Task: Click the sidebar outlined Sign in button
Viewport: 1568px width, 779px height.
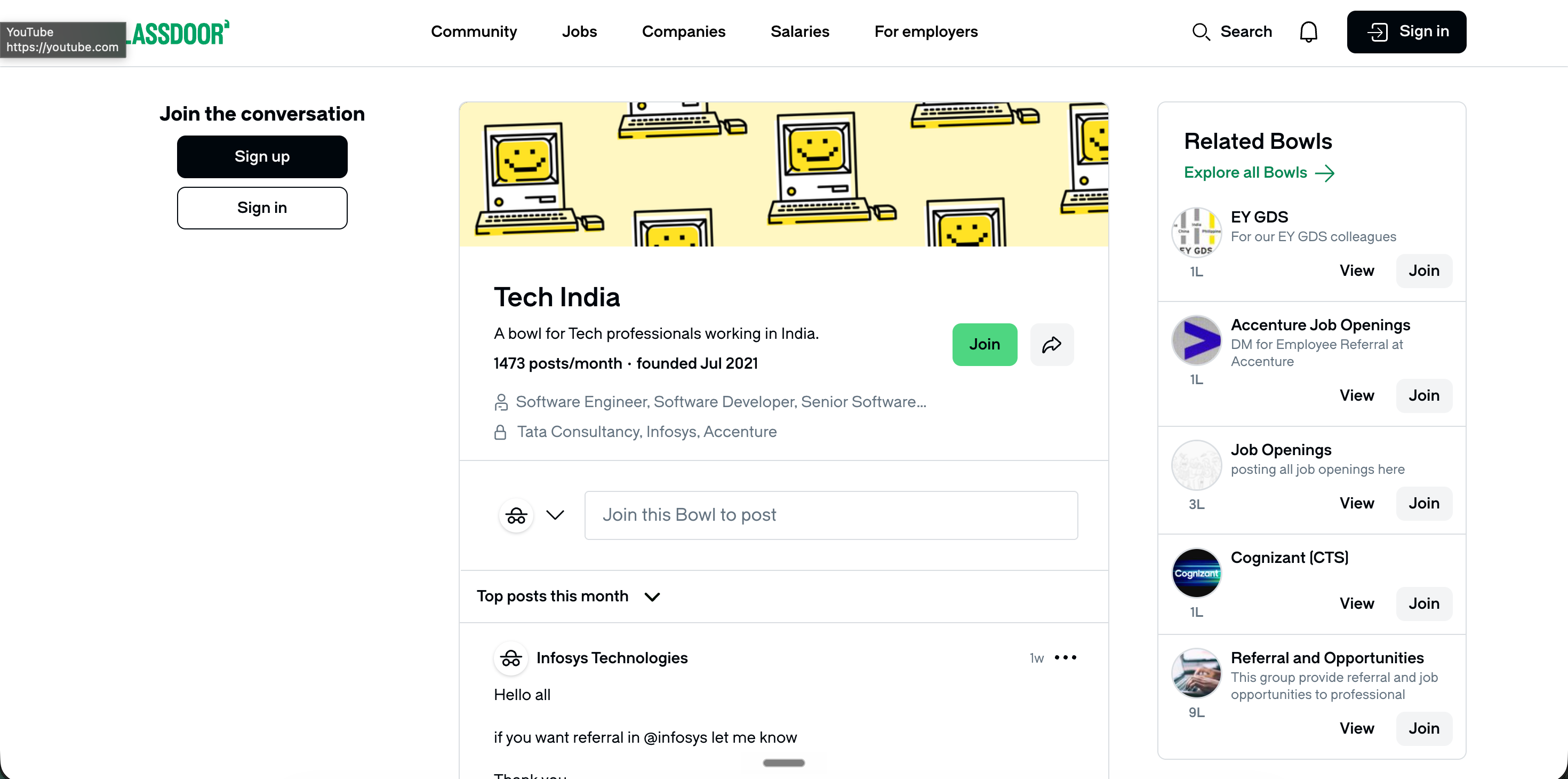Action: [x=262, y=208]
